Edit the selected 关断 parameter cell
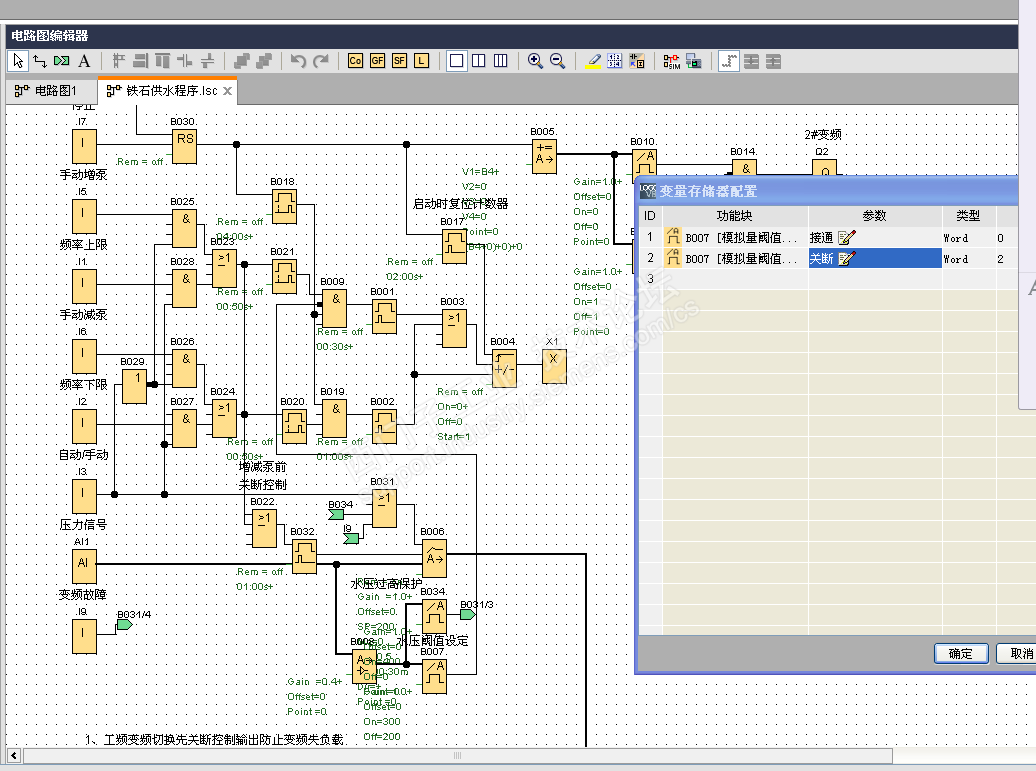The image size is (1036, 771). (x=847, y=259)
